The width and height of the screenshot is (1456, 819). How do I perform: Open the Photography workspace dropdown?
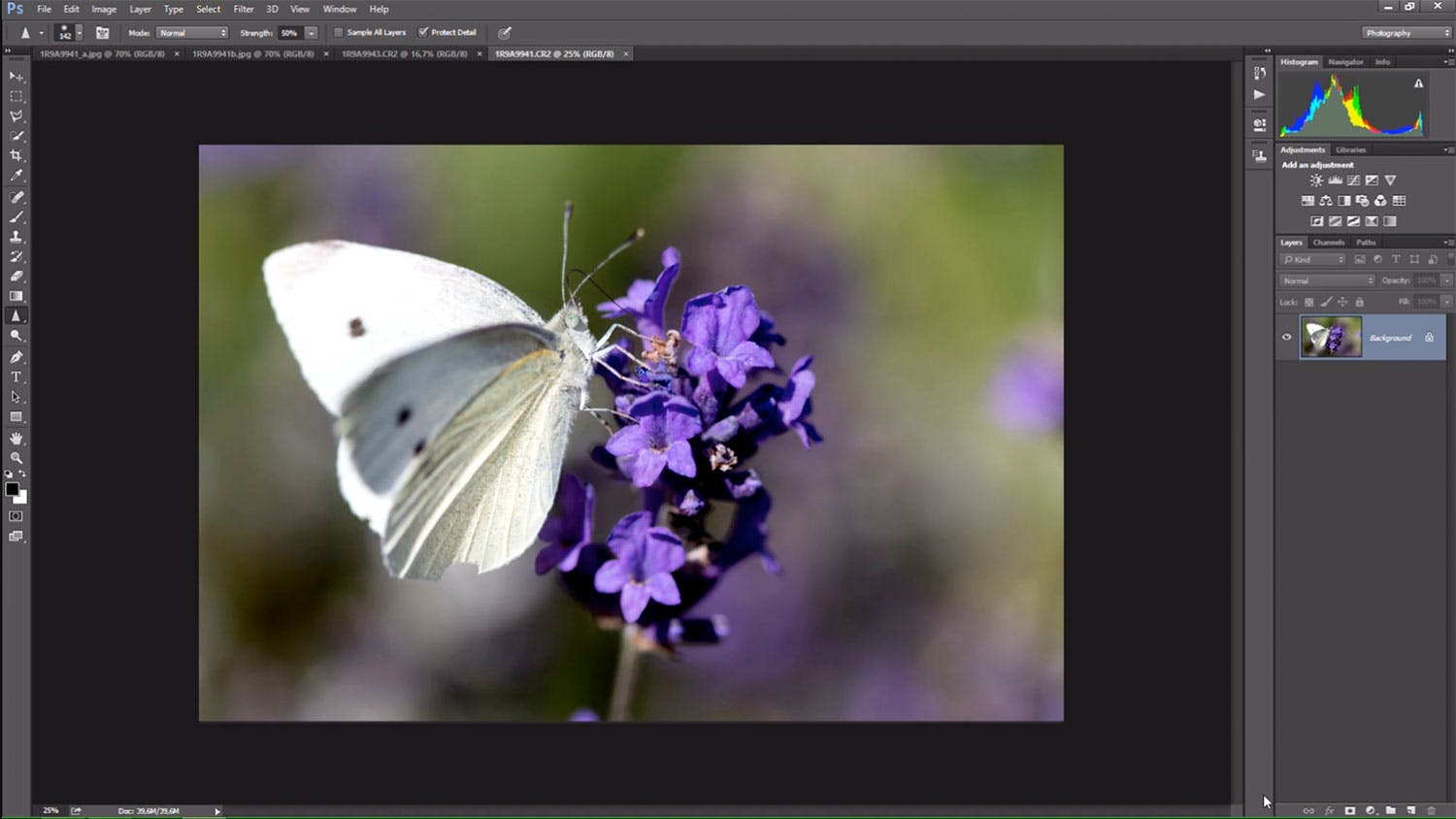coord(1406,33)
